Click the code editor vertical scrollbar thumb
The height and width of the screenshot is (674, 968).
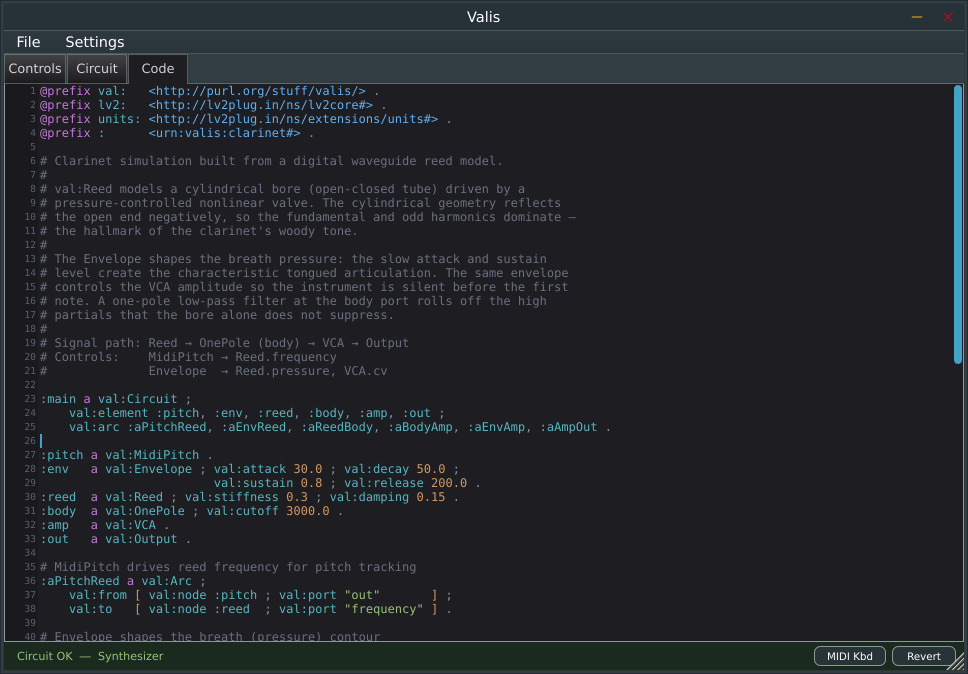pyautogui.click(x=958, y=224)
